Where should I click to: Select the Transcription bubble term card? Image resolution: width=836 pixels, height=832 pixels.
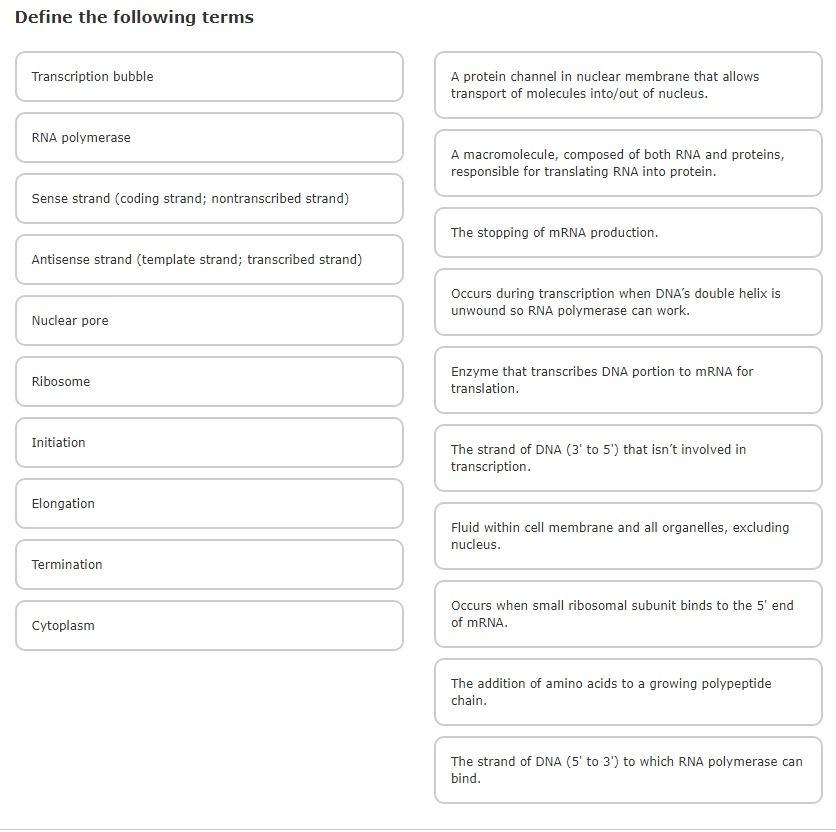point(208,77)
